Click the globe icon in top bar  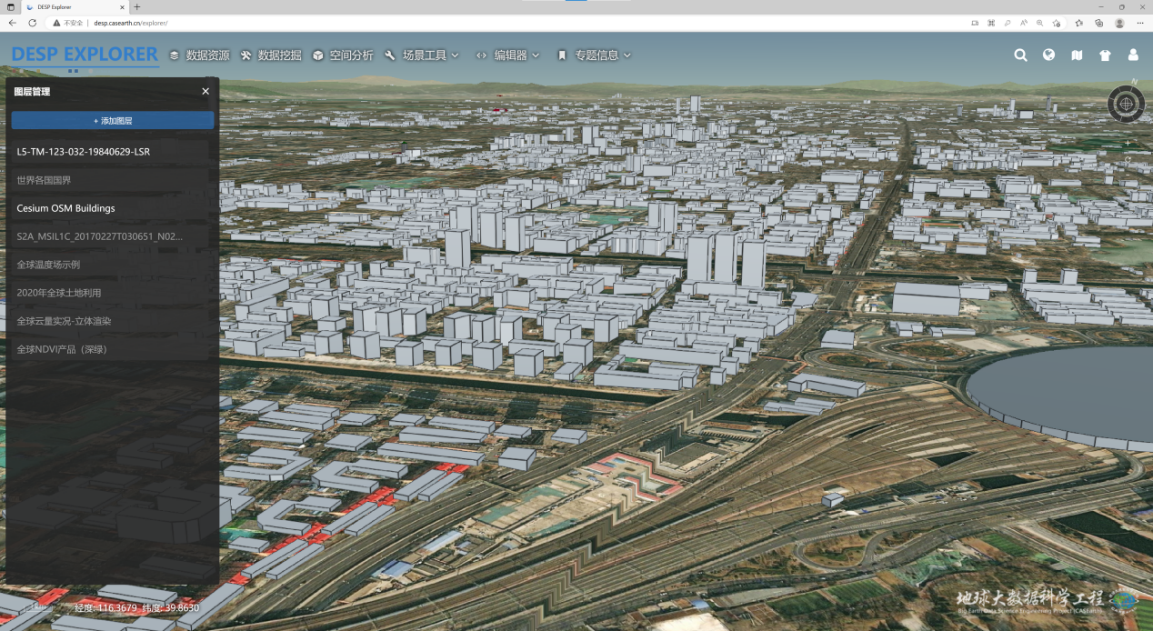(x=1048, y=56)
